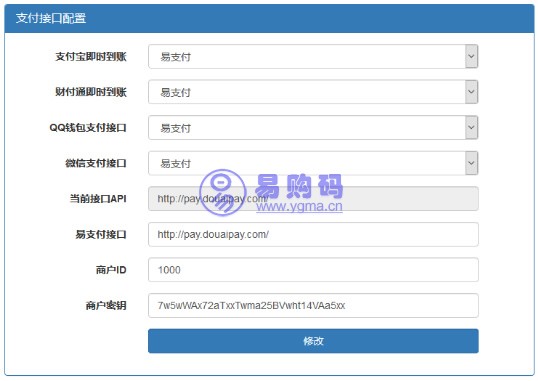Screen dimensions: 538x381
Task: Click the QQ钱包支付接口 label
Action: [88, 128]
